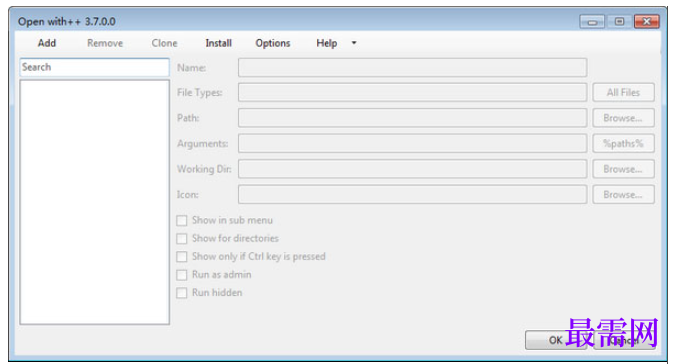Choose the Clone toolbar item

[x=165, y=43]
